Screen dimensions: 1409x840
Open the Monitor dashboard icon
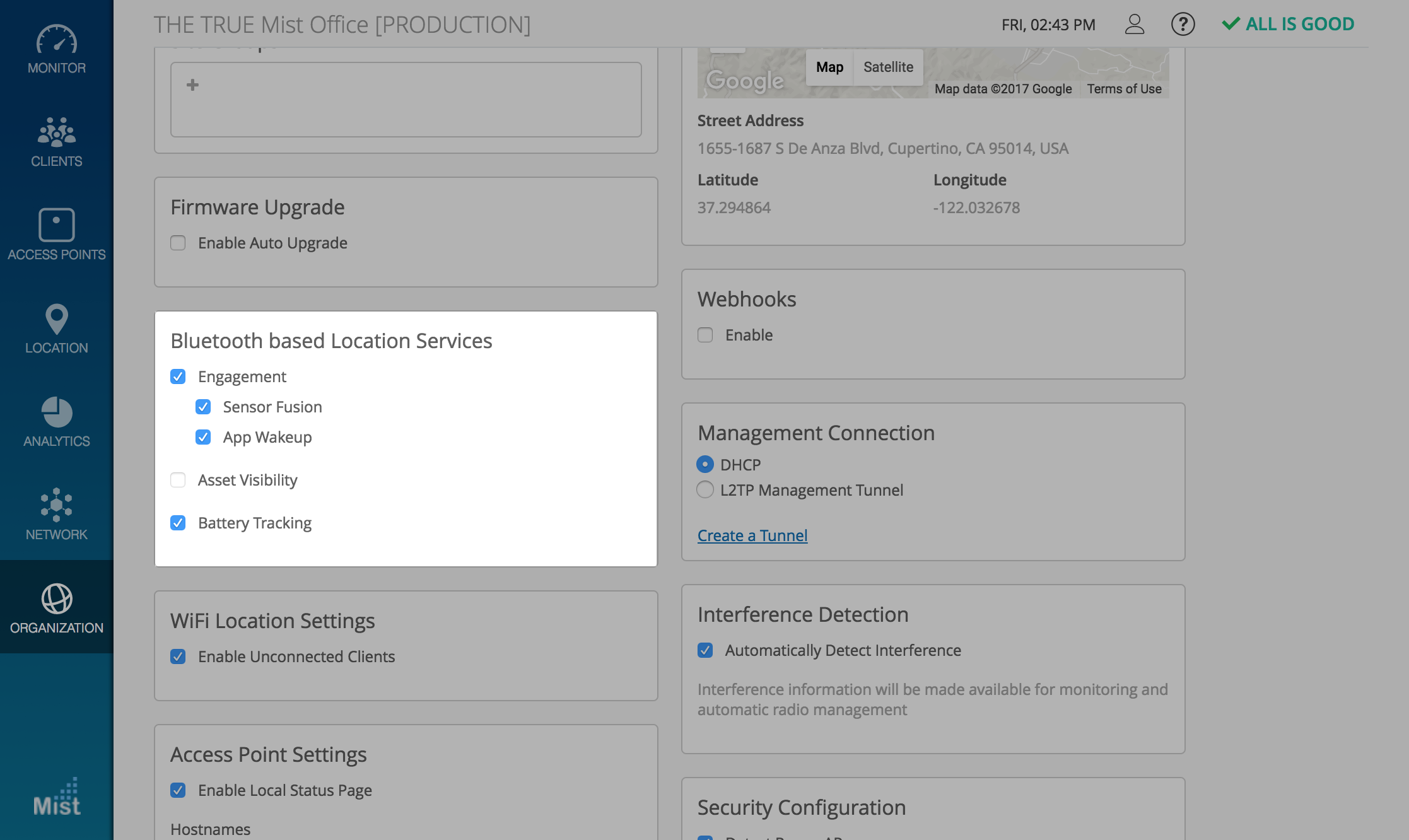[x=56, y=41]
